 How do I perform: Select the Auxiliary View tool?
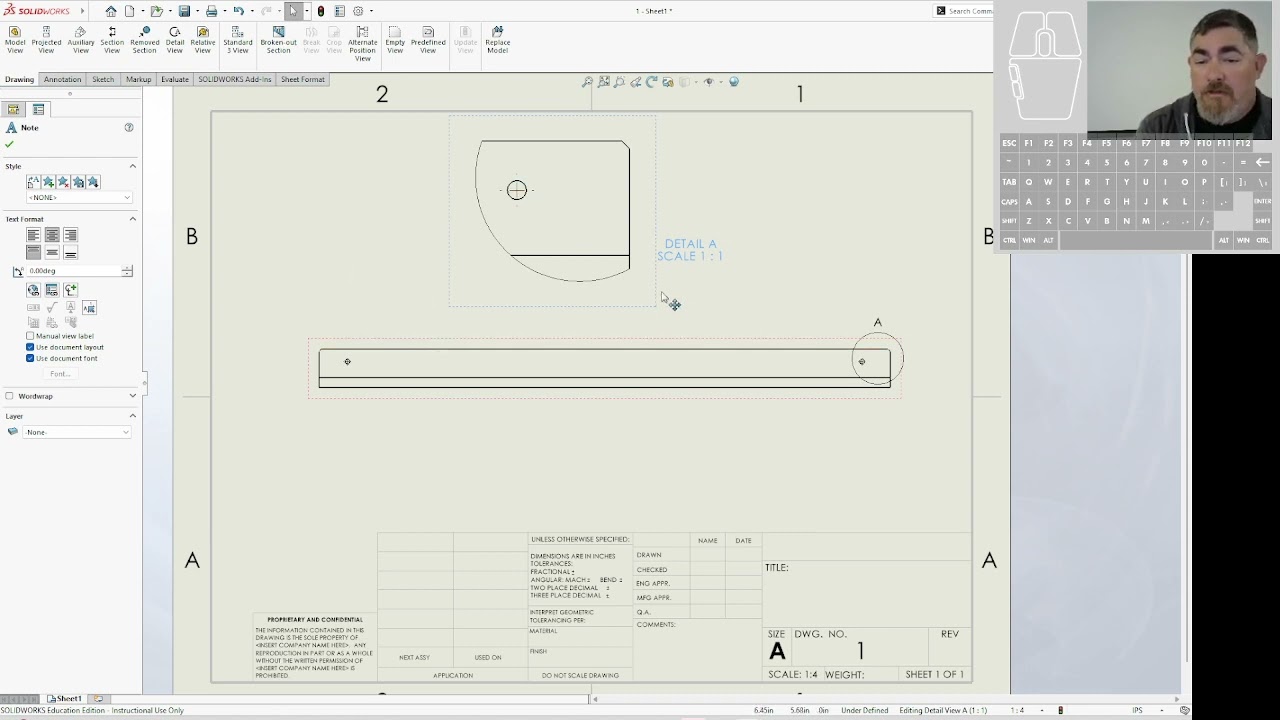(81, 40)
